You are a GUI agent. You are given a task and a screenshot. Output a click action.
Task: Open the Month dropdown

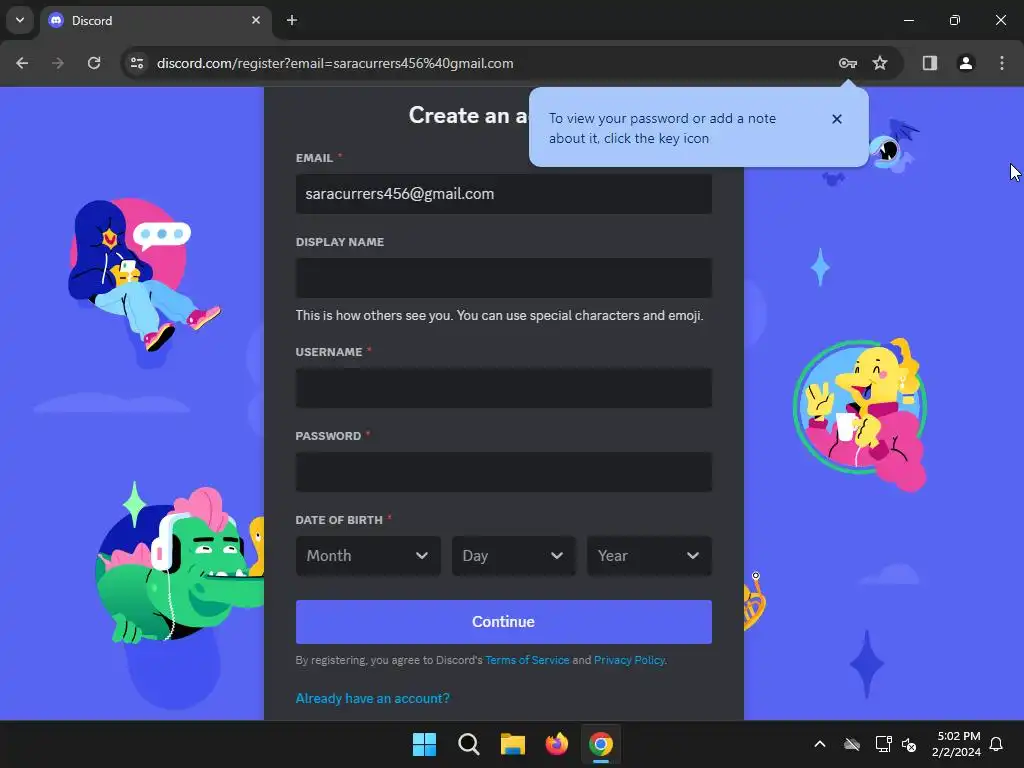pyautogui.click(x=368, y=556)
